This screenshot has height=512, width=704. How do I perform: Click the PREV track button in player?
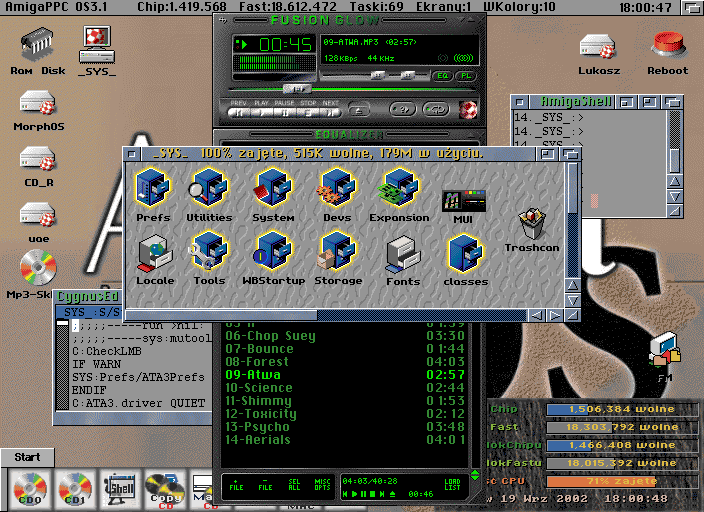pos(238,113)
